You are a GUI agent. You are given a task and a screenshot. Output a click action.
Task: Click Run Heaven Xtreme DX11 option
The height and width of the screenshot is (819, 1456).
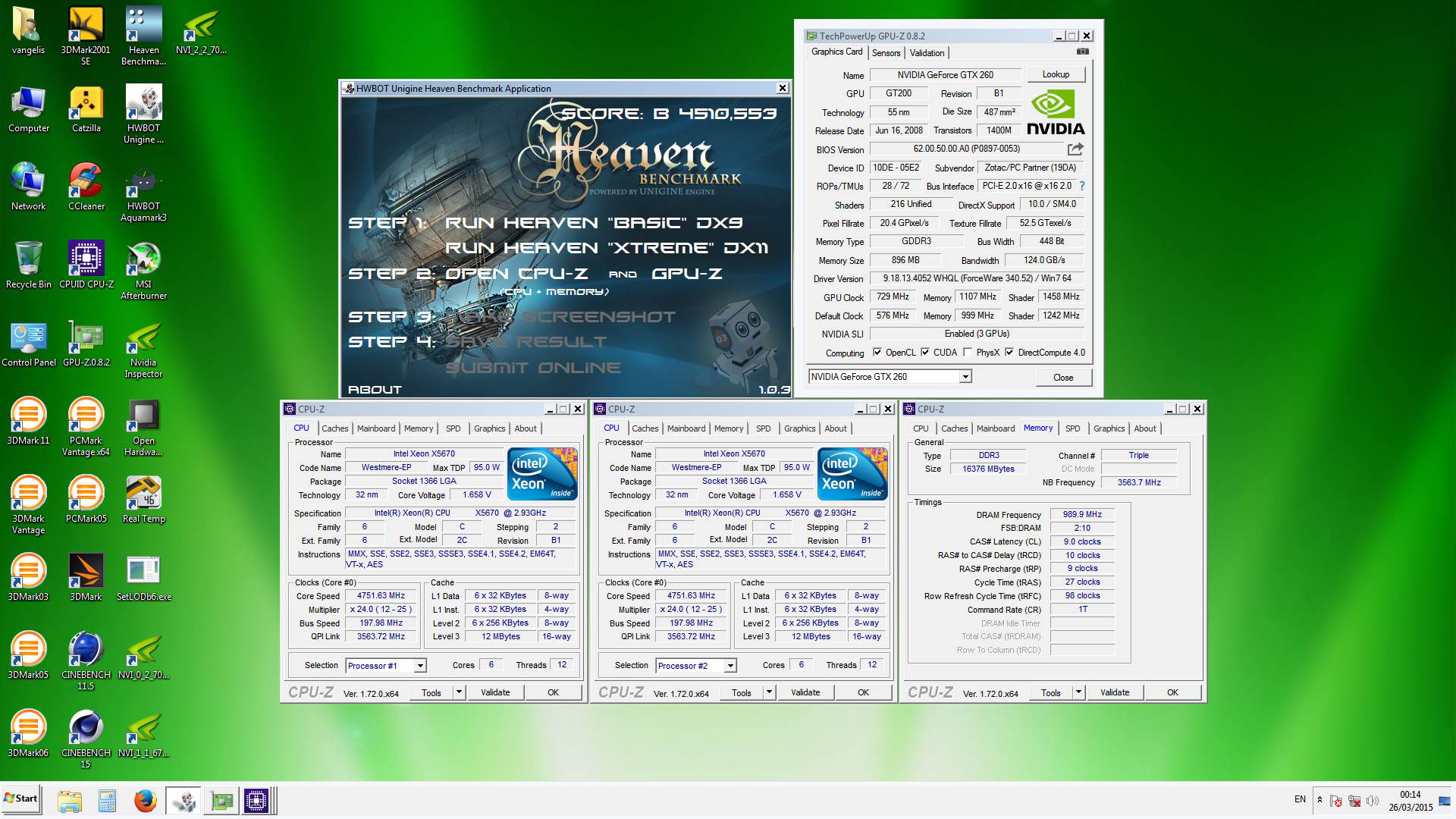click(x=607, y=248)
